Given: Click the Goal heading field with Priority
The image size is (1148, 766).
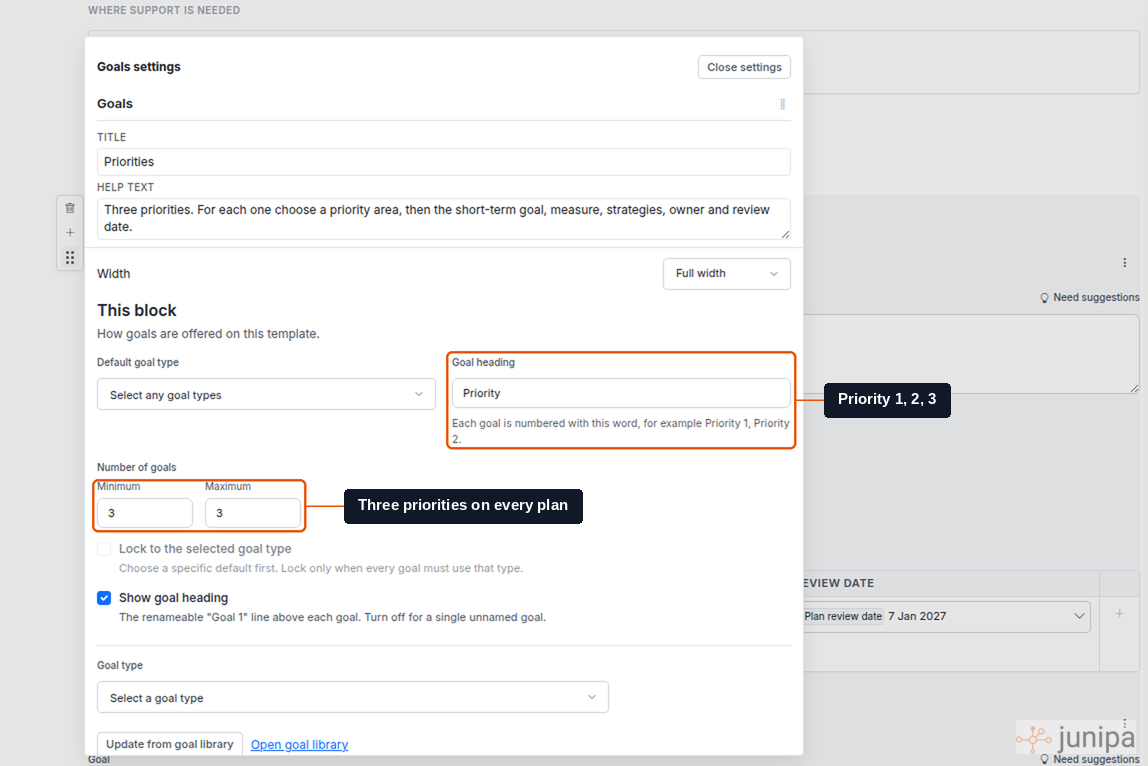Looking at the screenshot, I should click(x=621, y=393).
